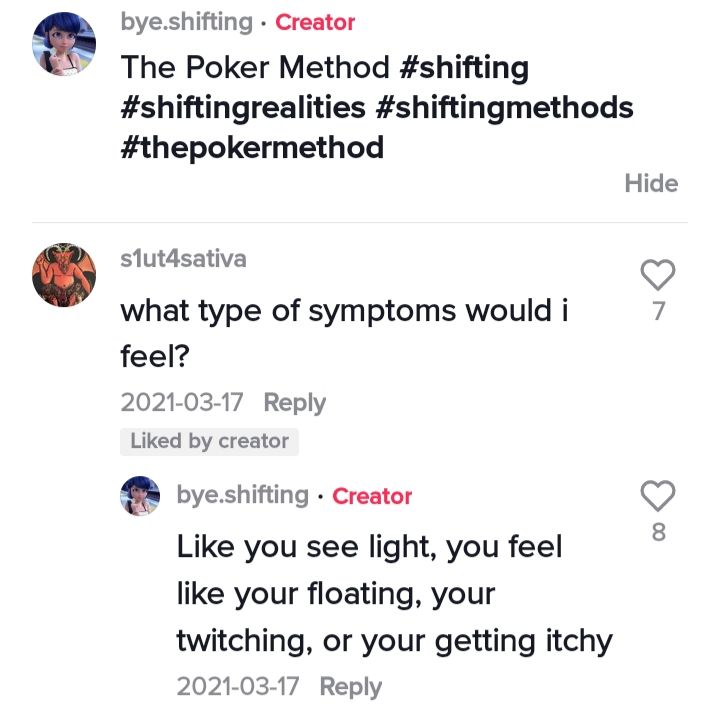Open the #shiftingmethods hashtag

pyautogui.click(x=505, y=107)
